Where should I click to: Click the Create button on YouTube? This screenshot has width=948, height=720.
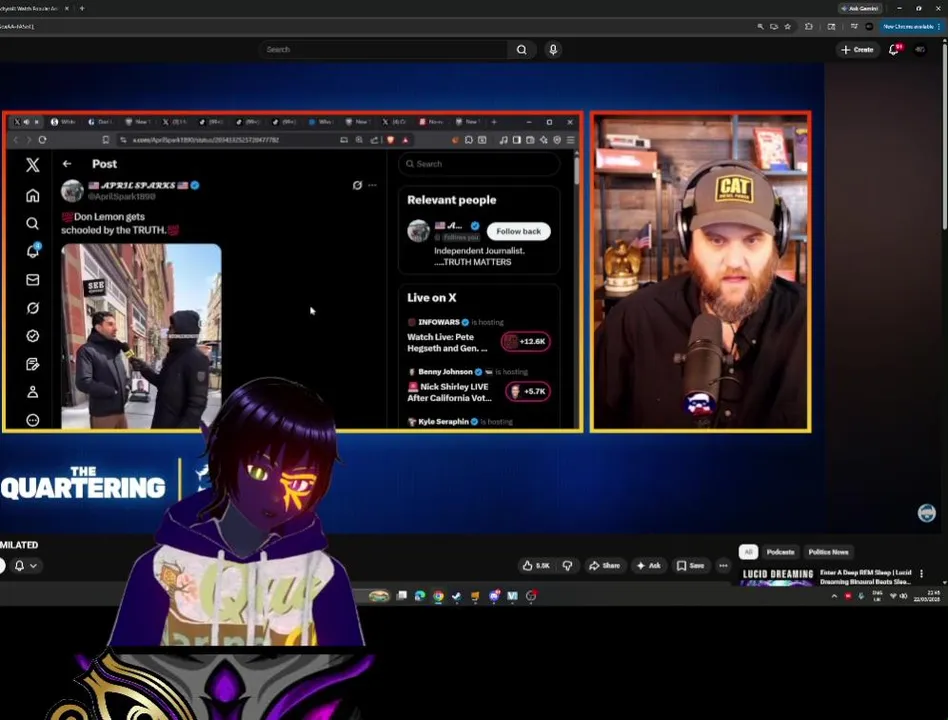point(857,50)
